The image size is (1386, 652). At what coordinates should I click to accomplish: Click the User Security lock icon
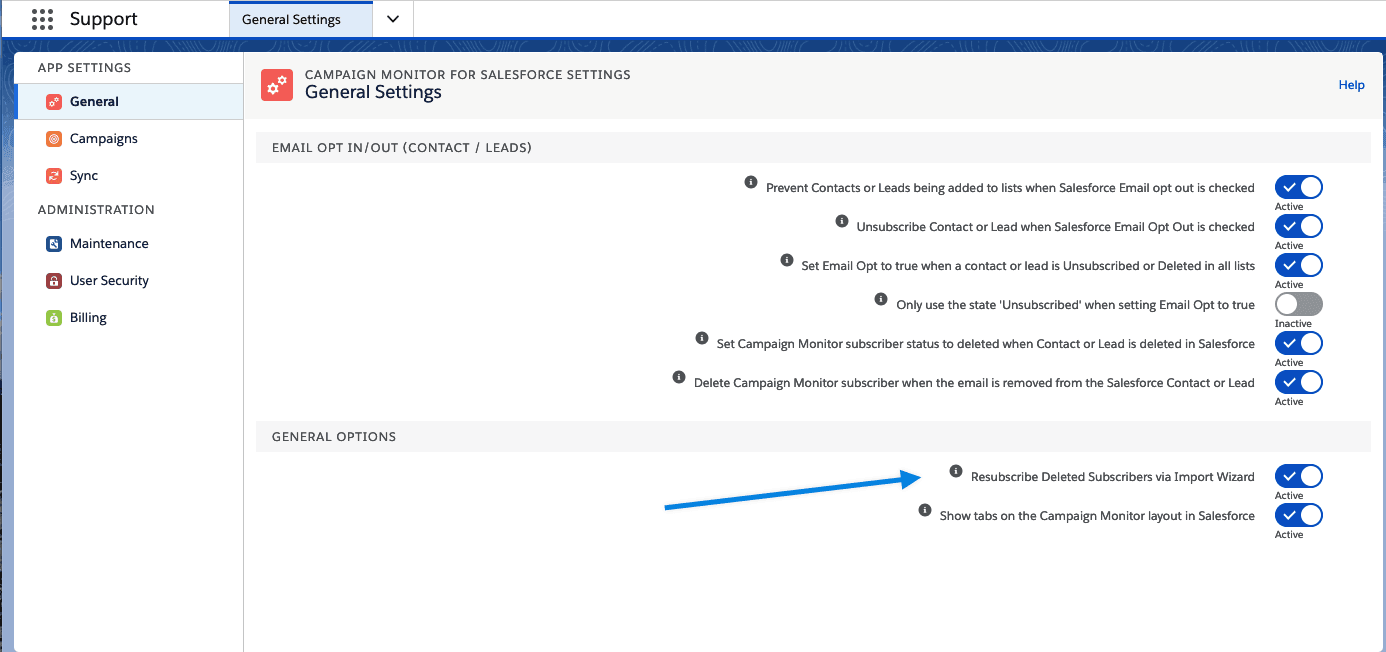54,281
